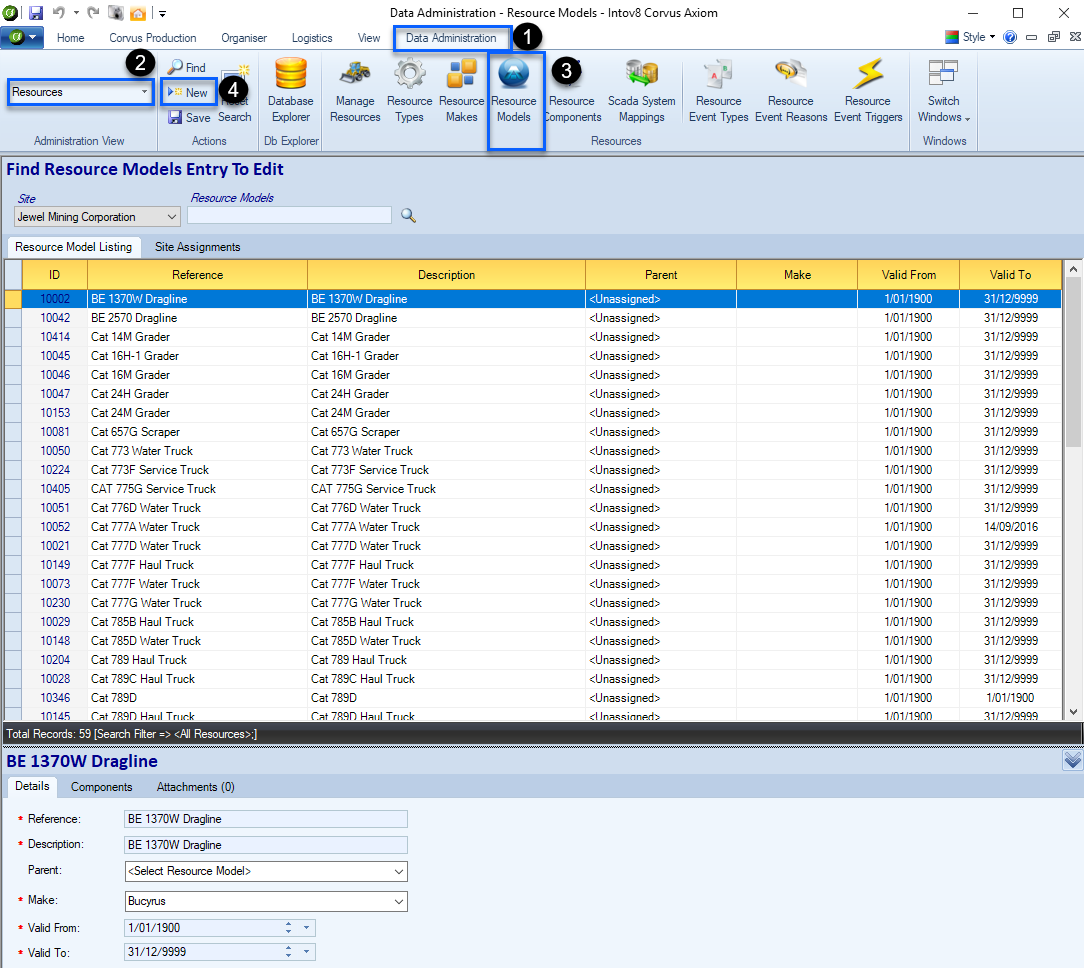Click the magnifier search button

point(408,216)
